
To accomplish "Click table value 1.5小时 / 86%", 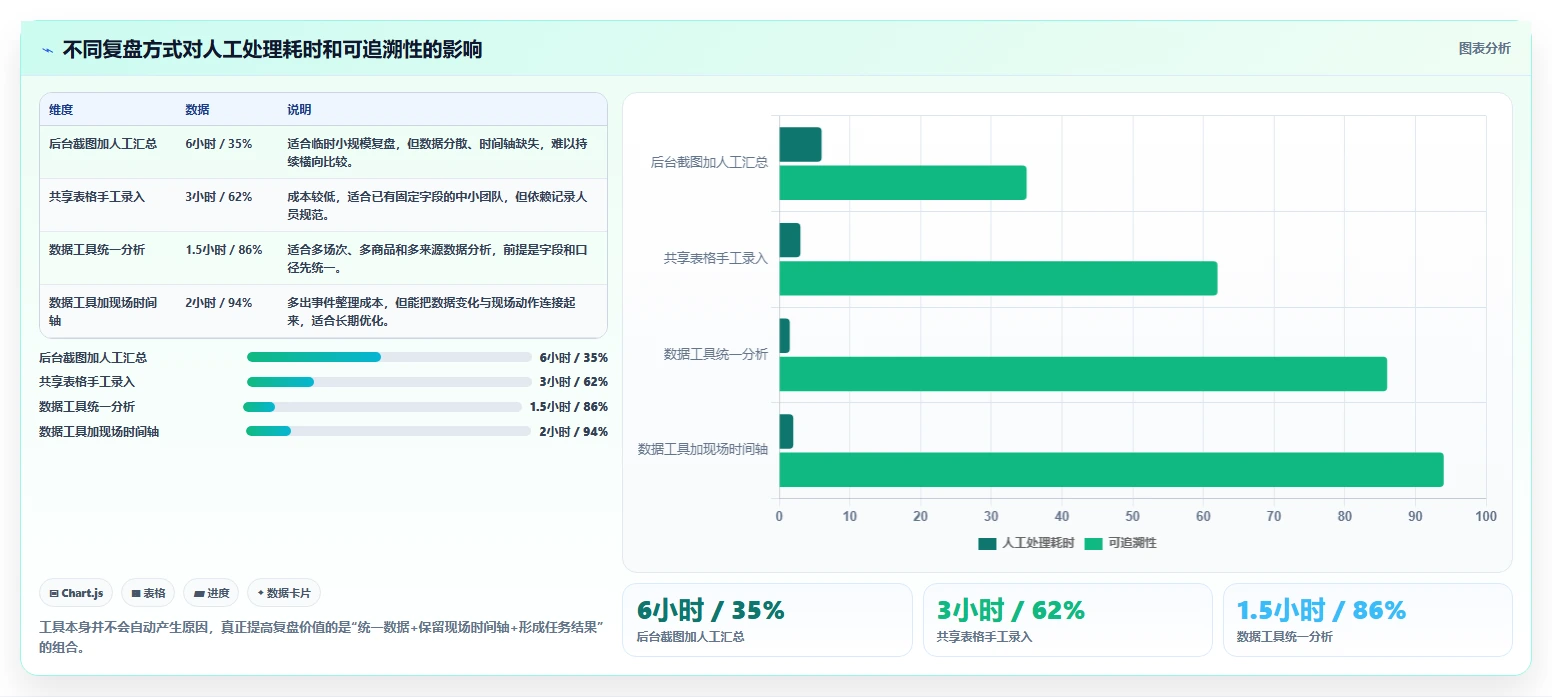I will pyautogui.click(x=223, y=250).
